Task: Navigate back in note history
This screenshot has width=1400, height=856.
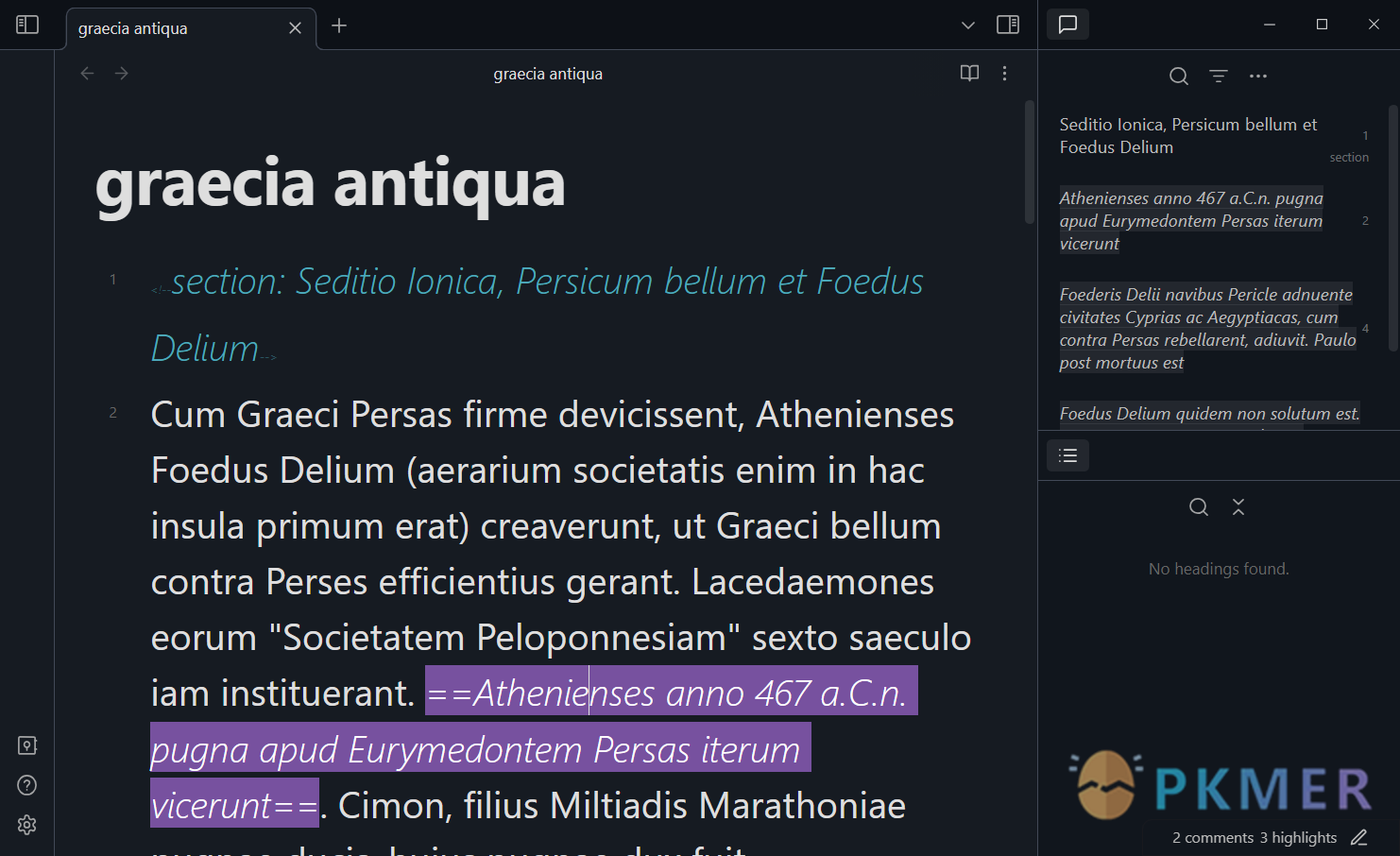Action: coord(88,74)
